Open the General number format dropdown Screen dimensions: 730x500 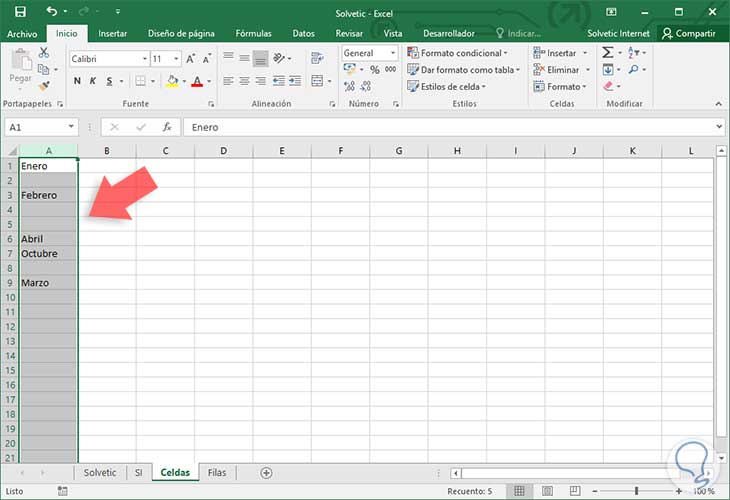[393, 53]
